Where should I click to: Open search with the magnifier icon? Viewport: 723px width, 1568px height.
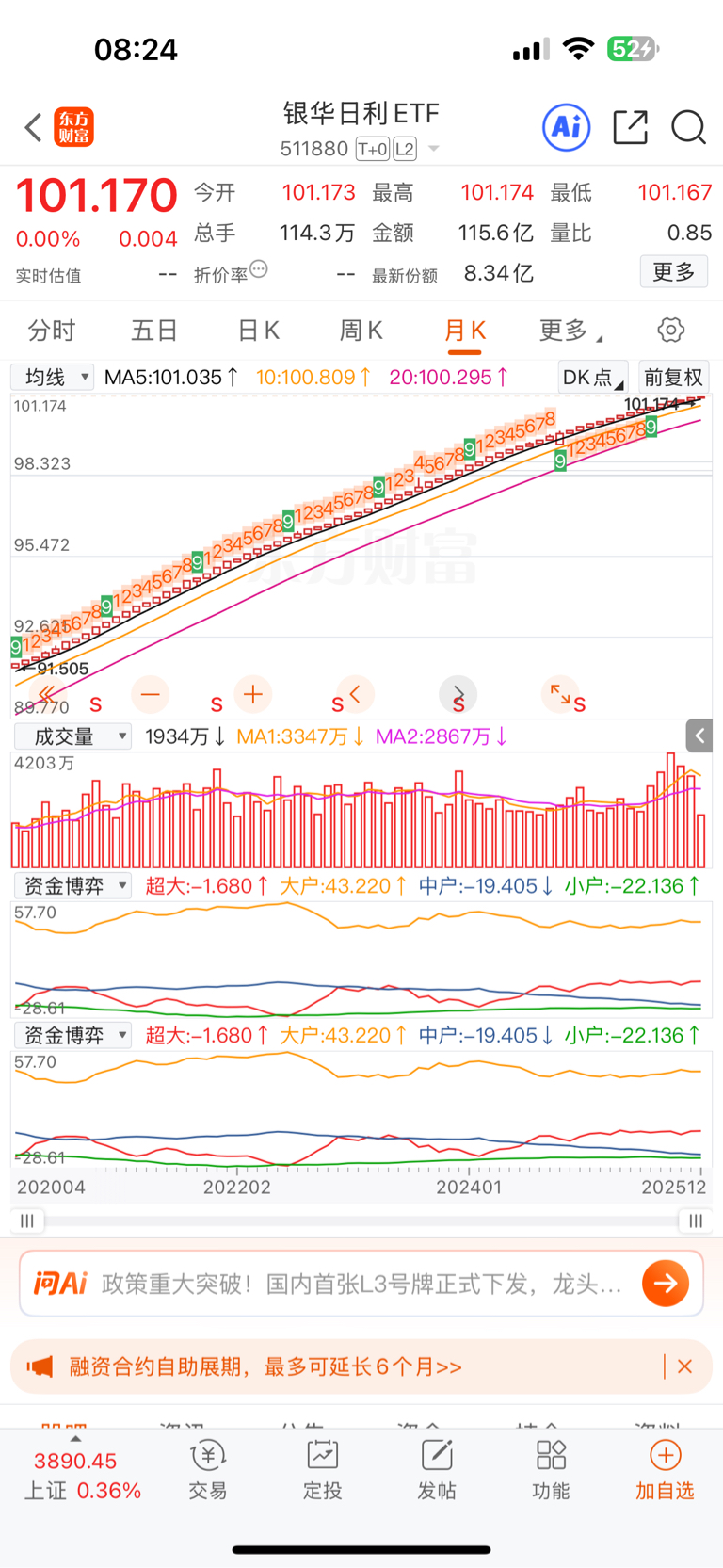point(688,127)
